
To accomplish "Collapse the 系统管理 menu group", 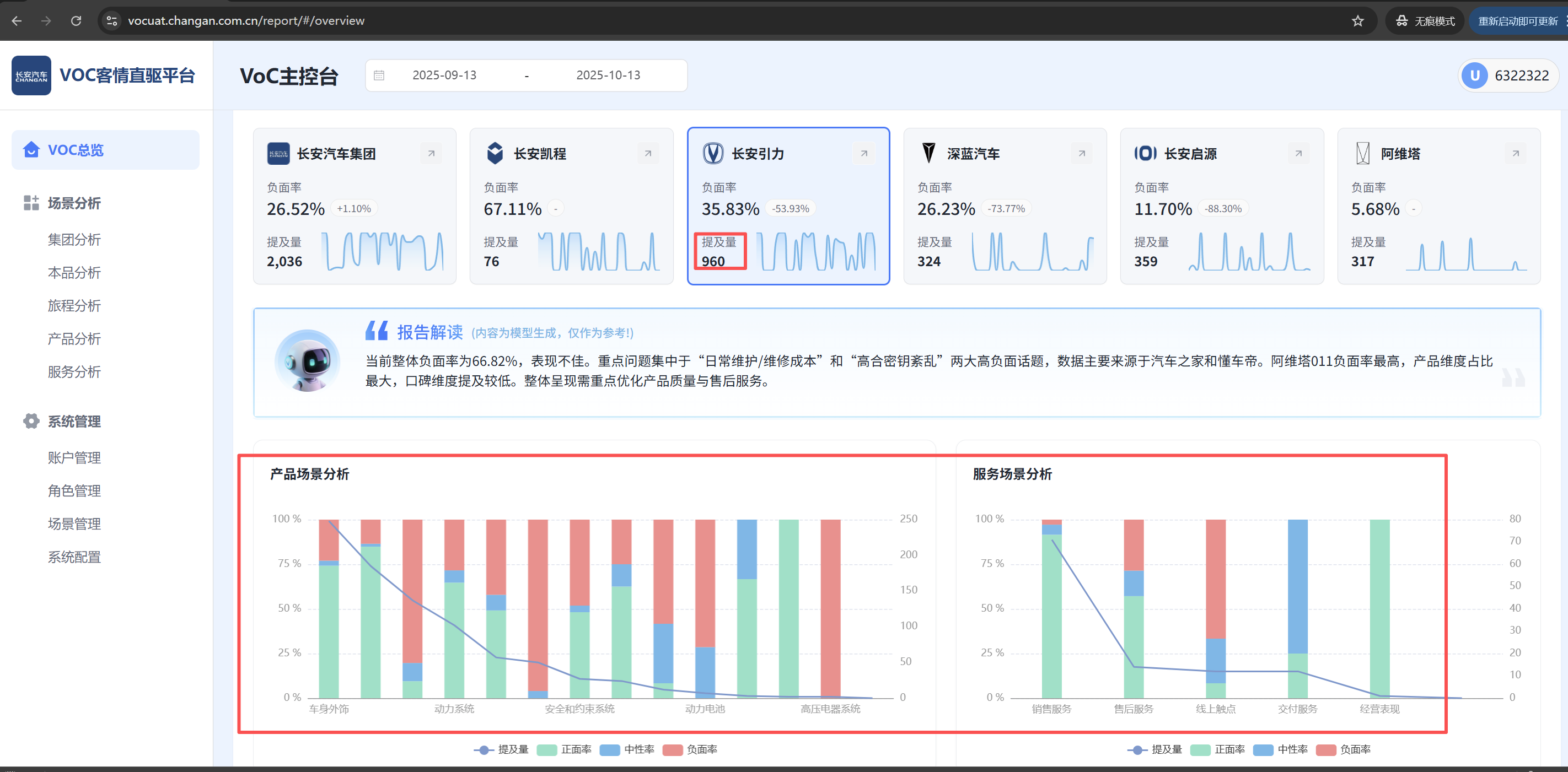I will point(74,421).
